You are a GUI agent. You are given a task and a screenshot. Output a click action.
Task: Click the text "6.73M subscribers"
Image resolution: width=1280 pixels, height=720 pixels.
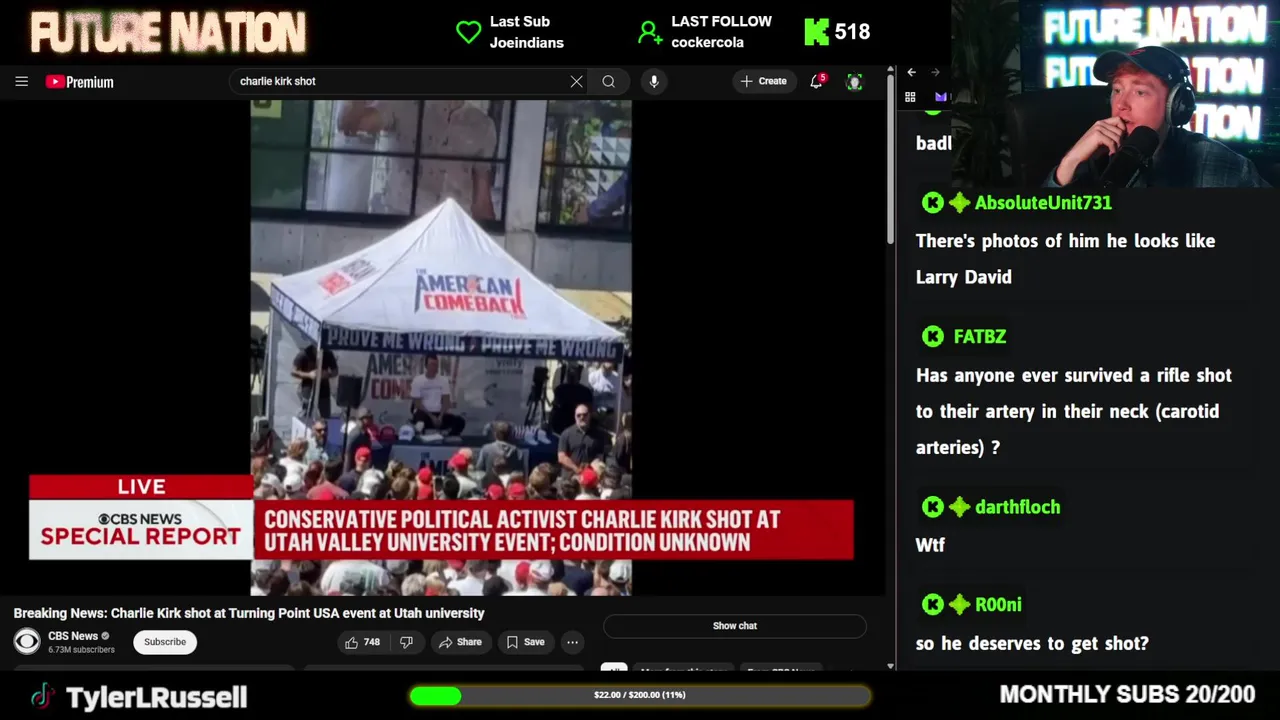(x=82, y=650)
